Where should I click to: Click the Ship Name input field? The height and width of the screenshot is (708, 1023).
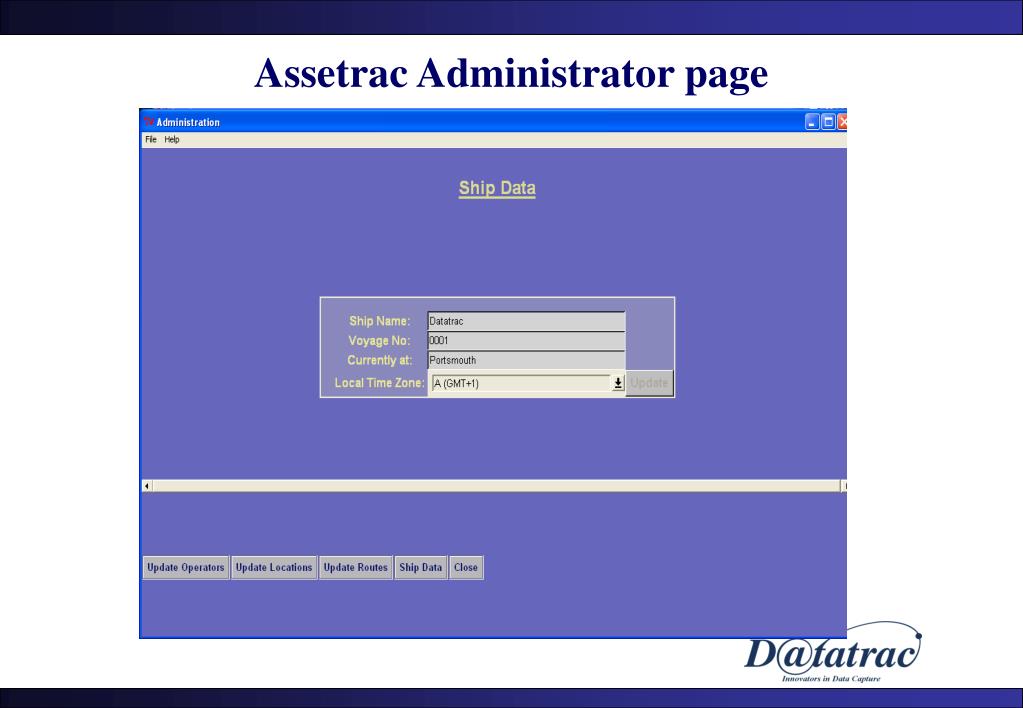click(x=526, y=321)
